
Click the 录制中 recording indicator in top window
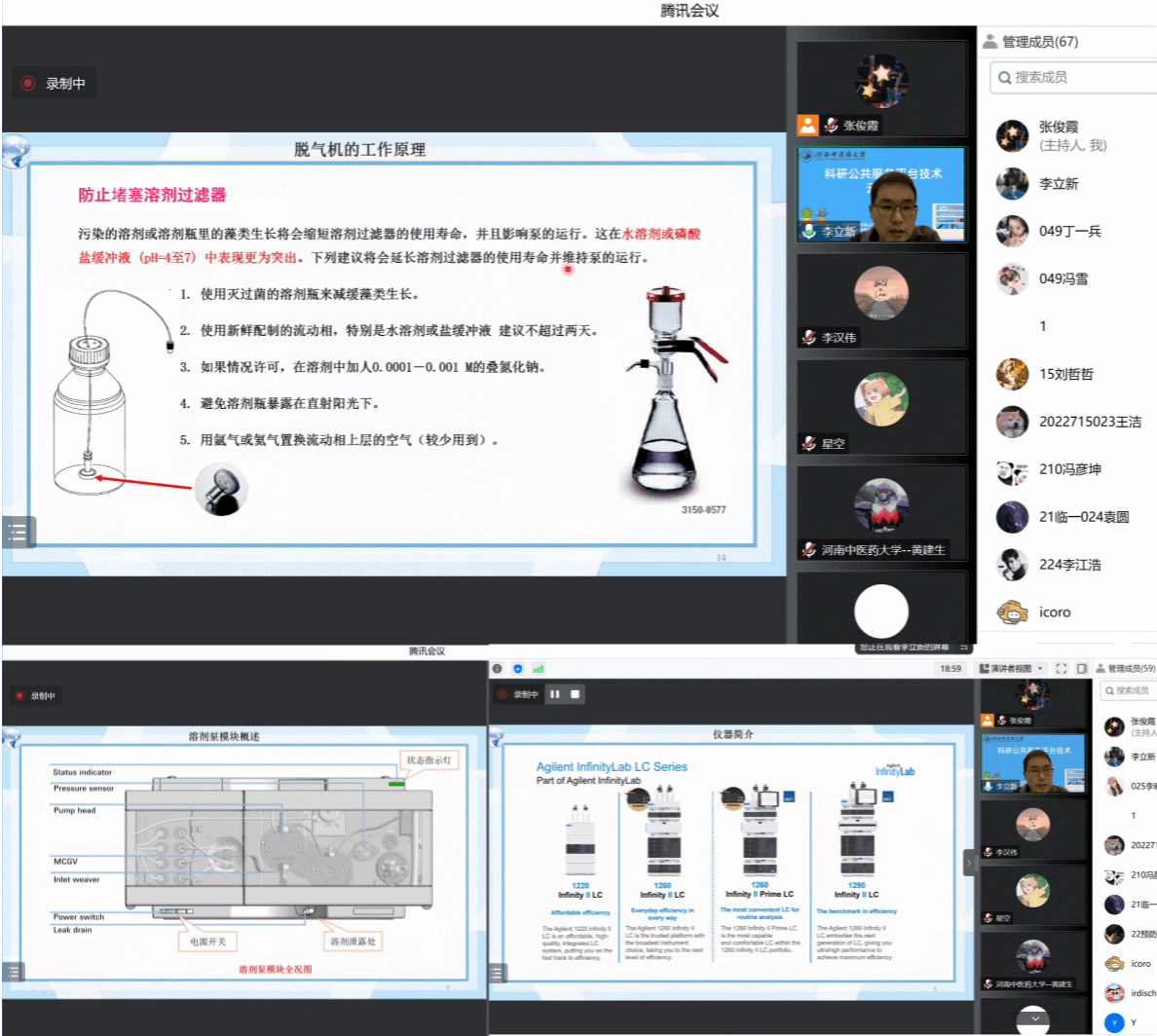click(55, 84)
